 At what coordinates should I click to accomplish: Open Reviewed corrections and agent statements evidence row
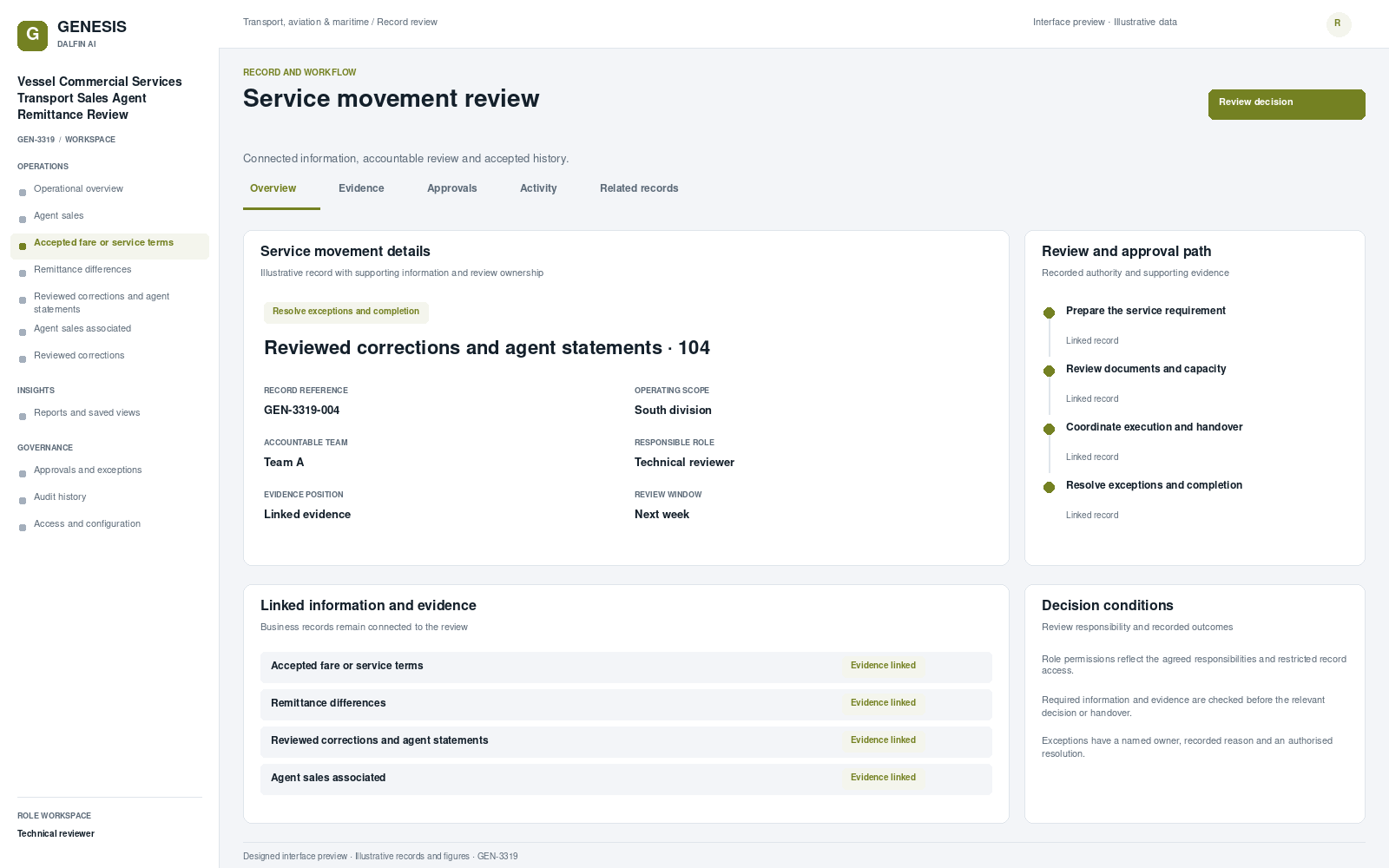click(x=626, y=742)
